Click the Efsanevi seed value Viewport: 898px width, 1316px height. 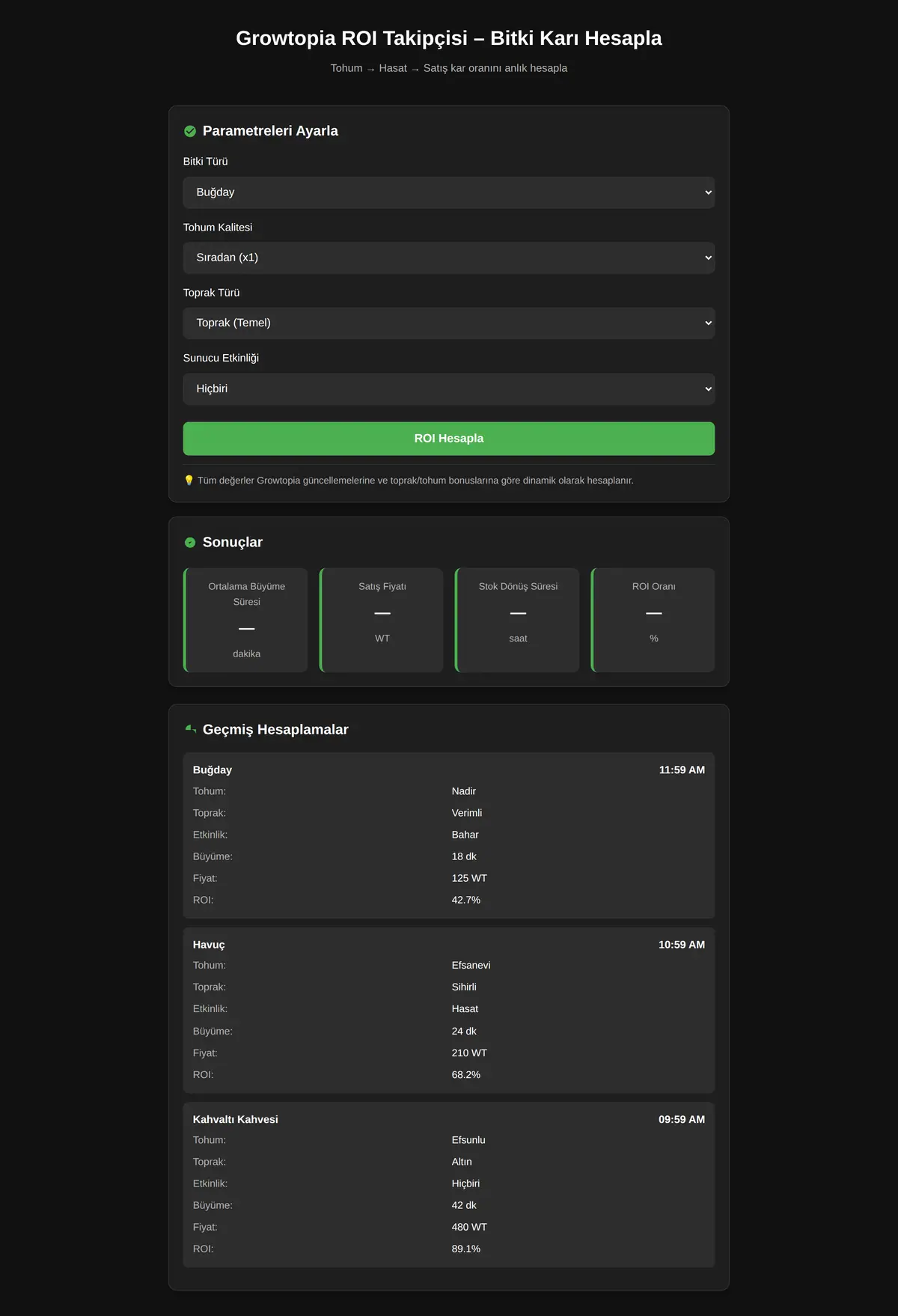(471, 966)
